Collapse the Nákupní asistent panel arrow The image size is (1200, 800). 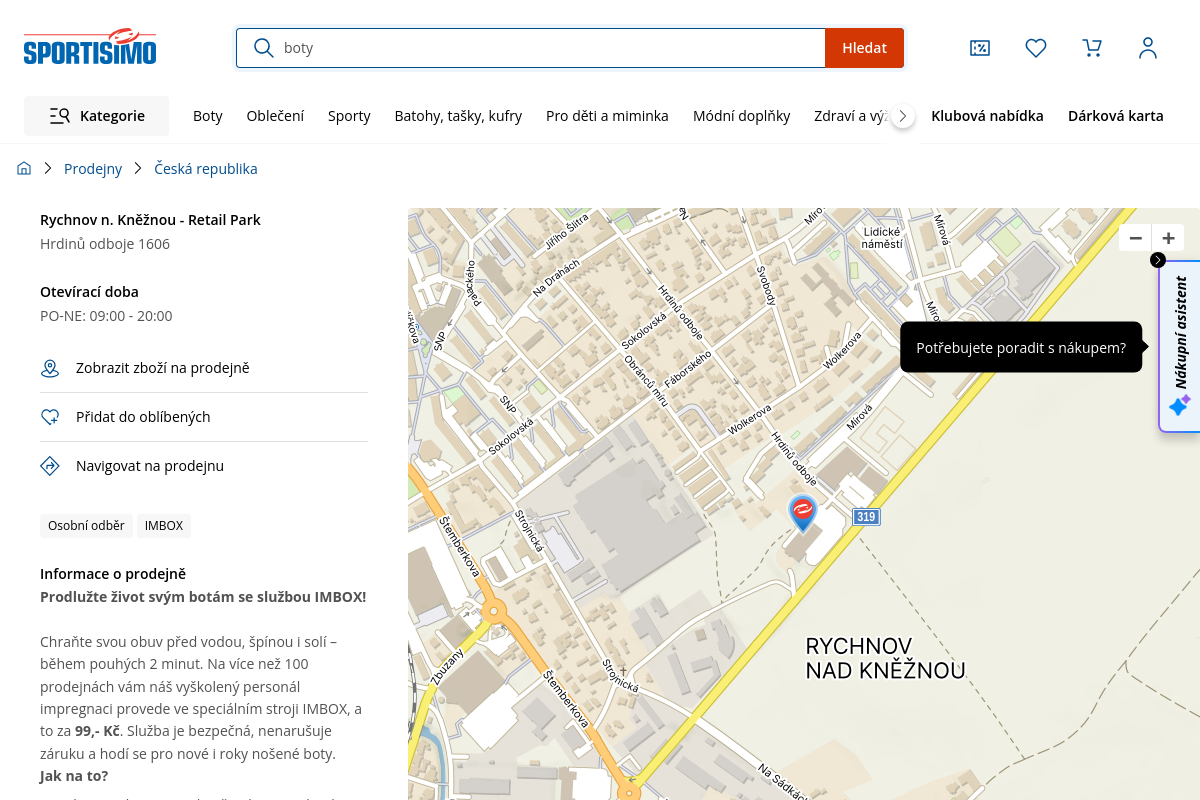point(1158,260)
